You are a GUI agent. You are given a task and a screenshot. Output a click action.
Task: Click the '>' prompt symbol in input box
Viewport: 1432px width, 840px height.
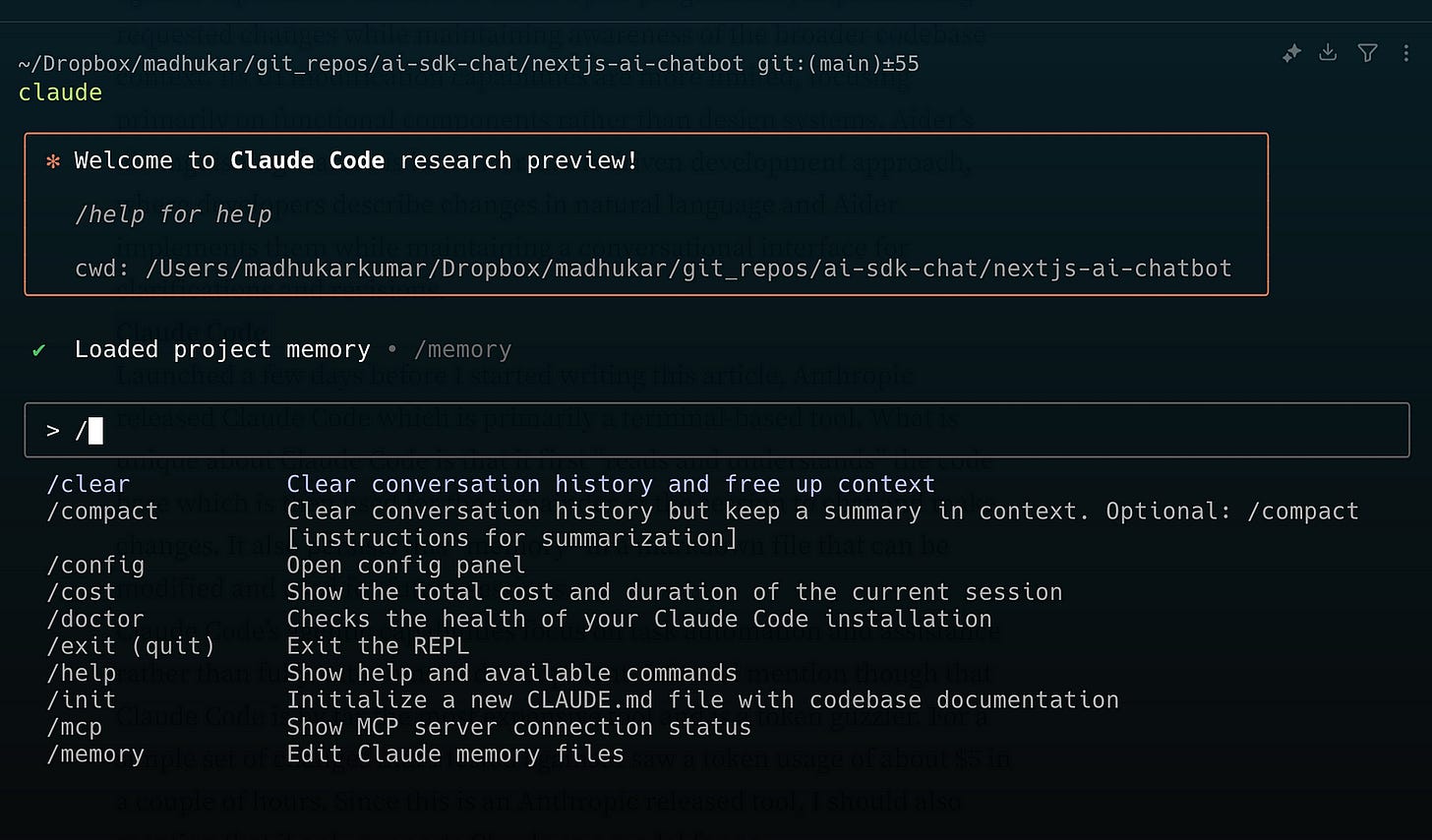tap(53, 431)
